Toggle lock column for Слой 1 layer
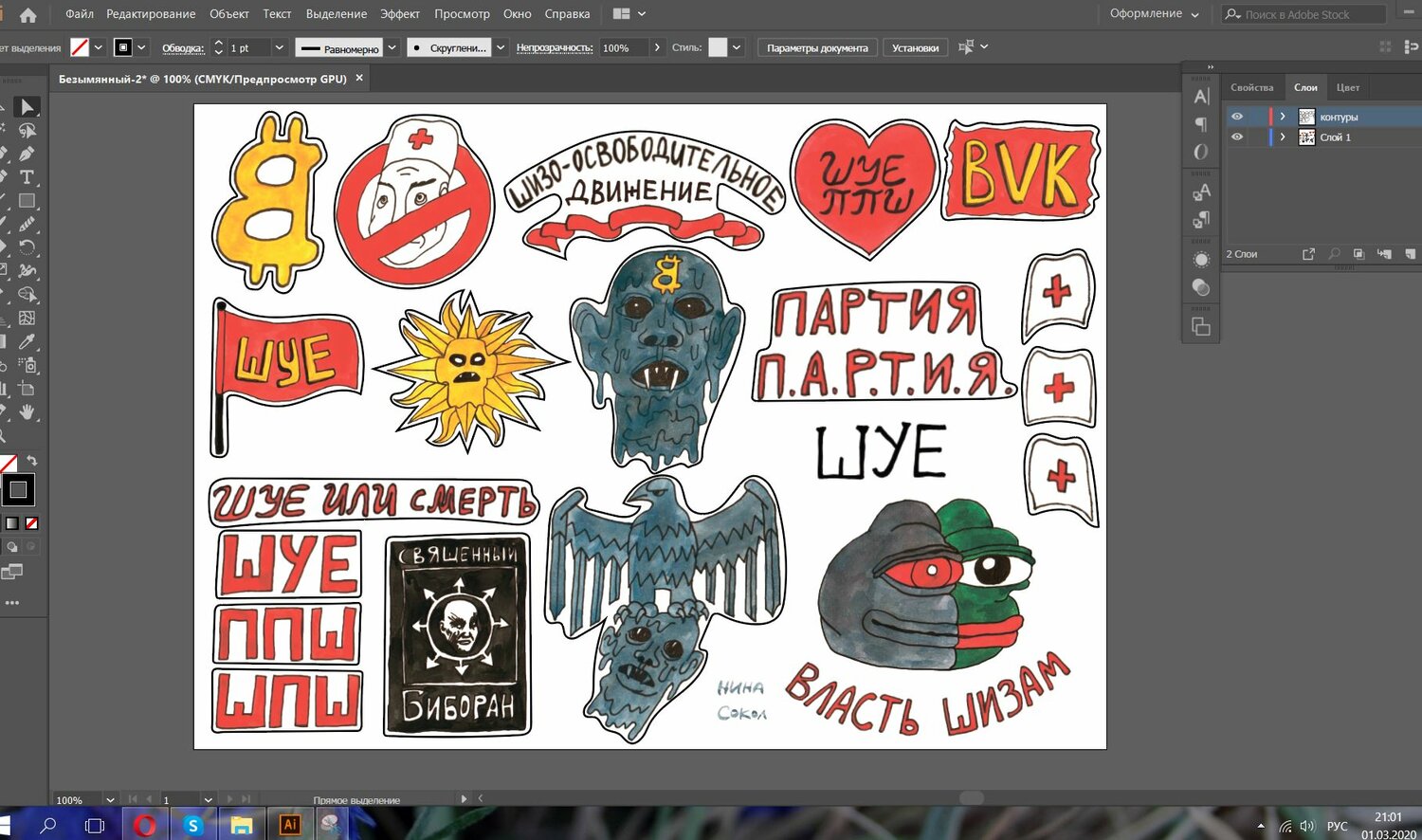This screenshot has height=840, width=1422. point(1257,137)
